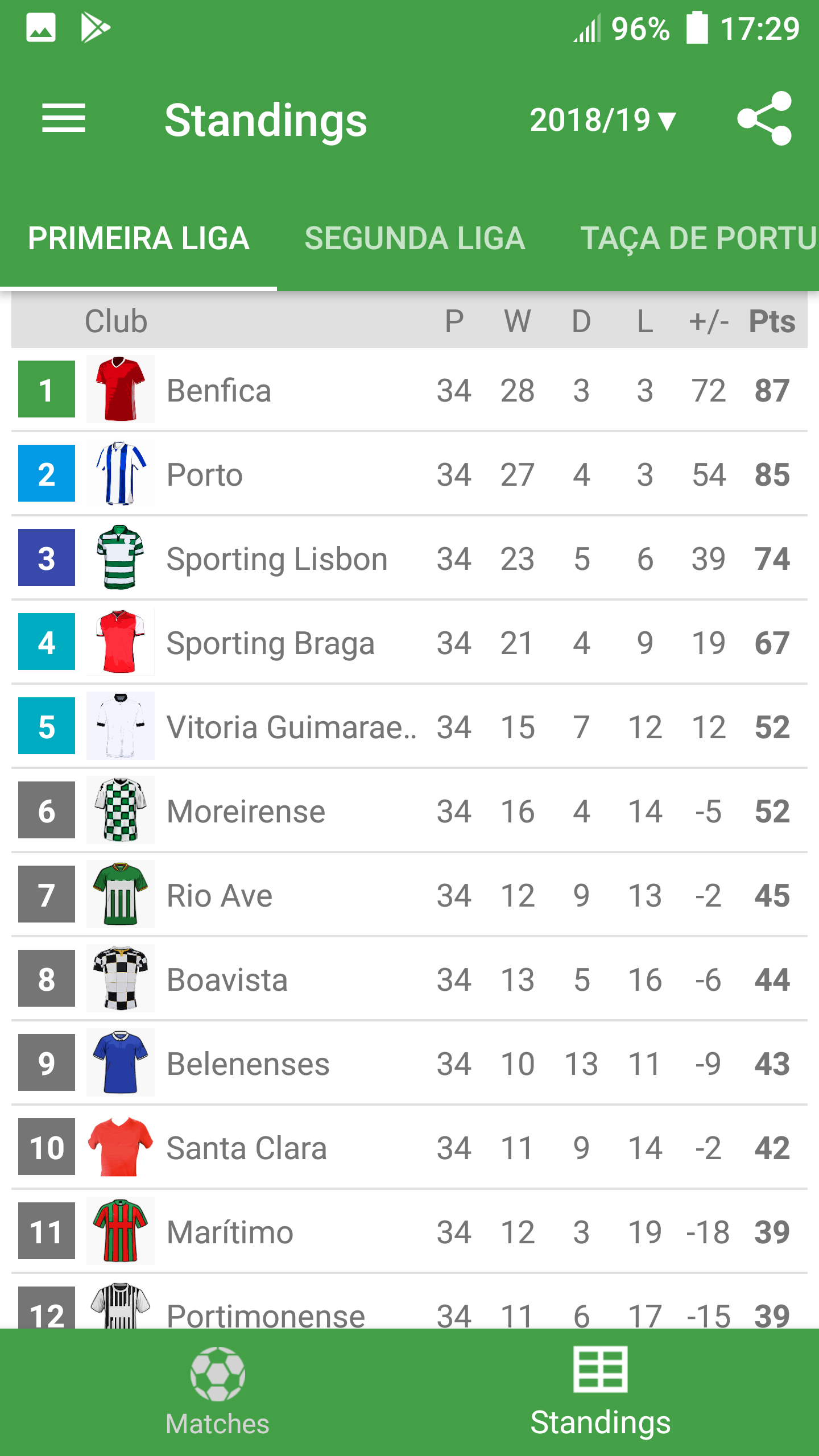Open the Sporting Lisbon team row

tap(409, 559)
